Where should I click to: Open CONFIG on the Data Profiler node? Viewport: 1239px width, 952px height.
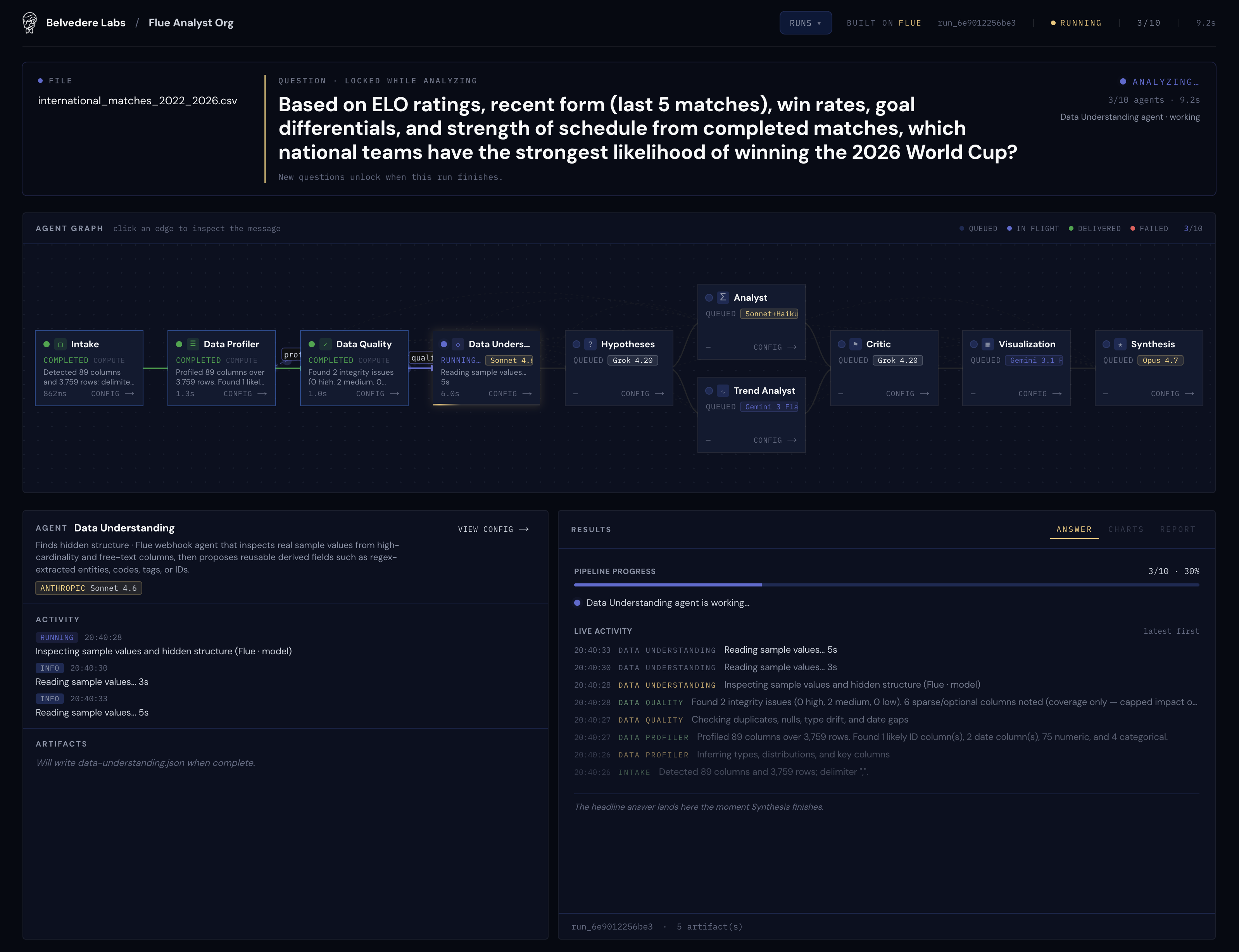pos(245,394)
